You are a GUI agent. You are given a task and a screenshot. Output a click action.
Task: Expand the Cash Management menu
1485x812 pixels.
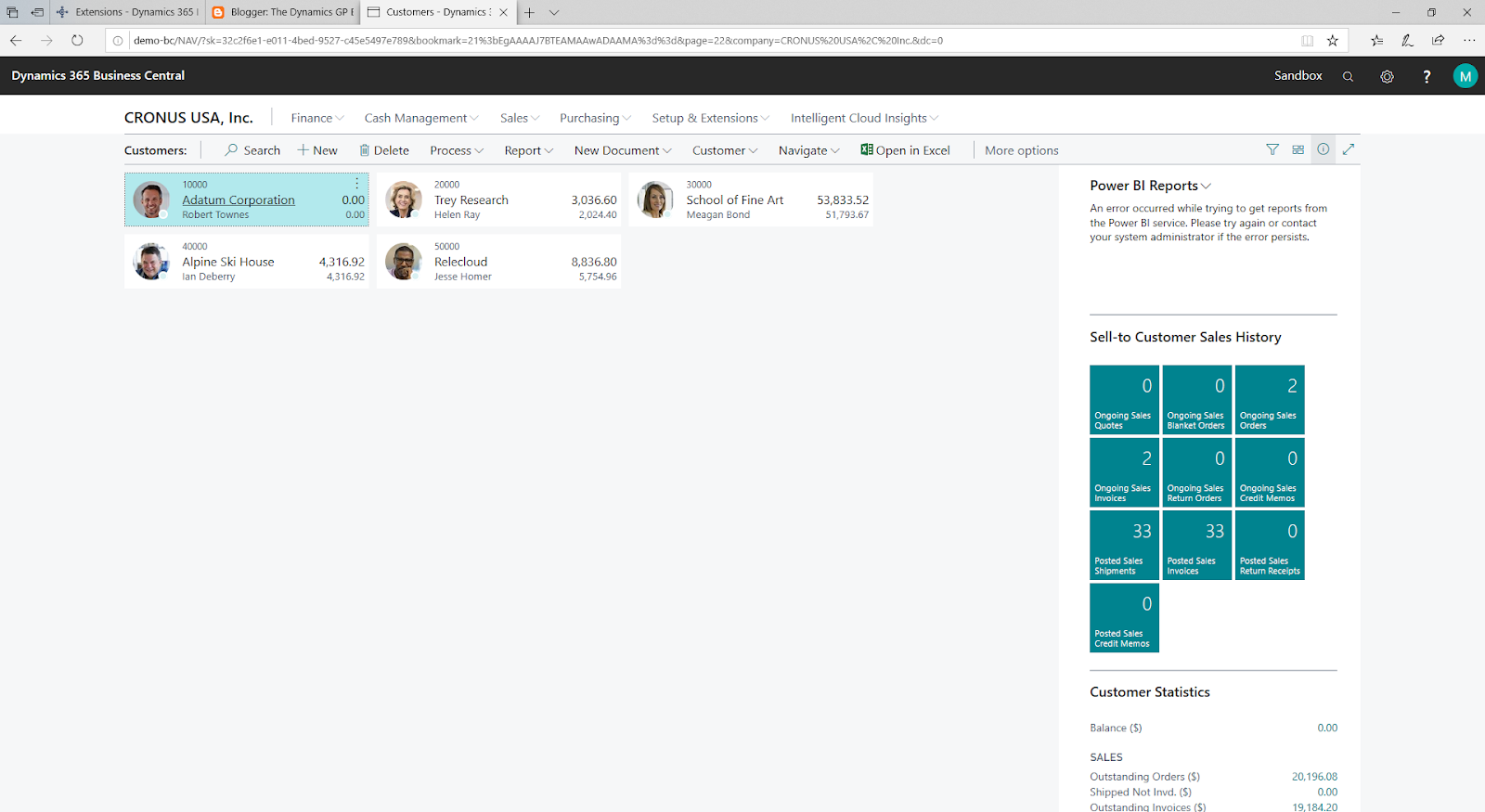[421, 118]
